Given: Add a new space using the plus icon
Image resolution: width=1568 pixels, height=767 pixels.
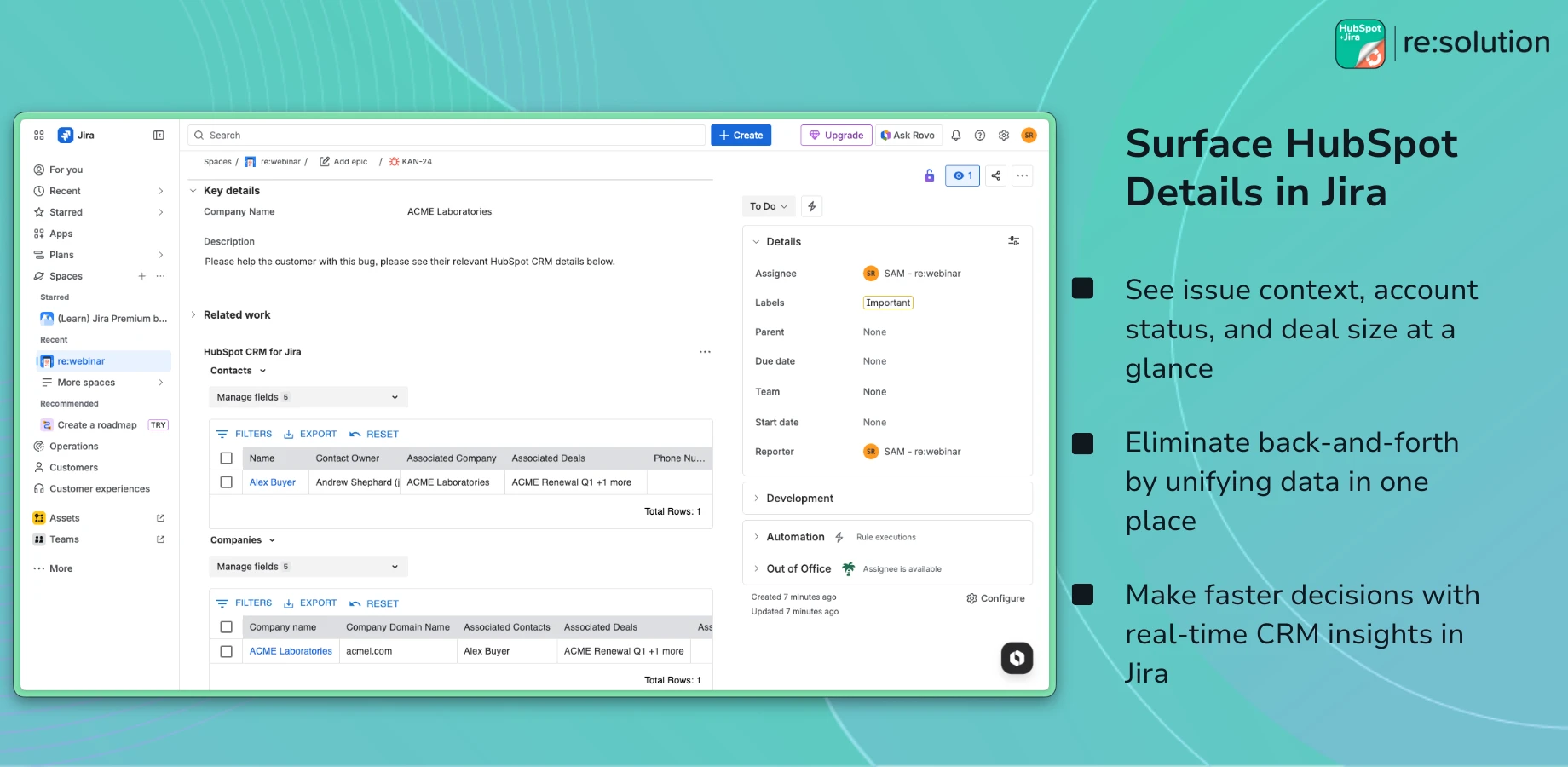Looking at the screenshot, I should tap(142, 276).
